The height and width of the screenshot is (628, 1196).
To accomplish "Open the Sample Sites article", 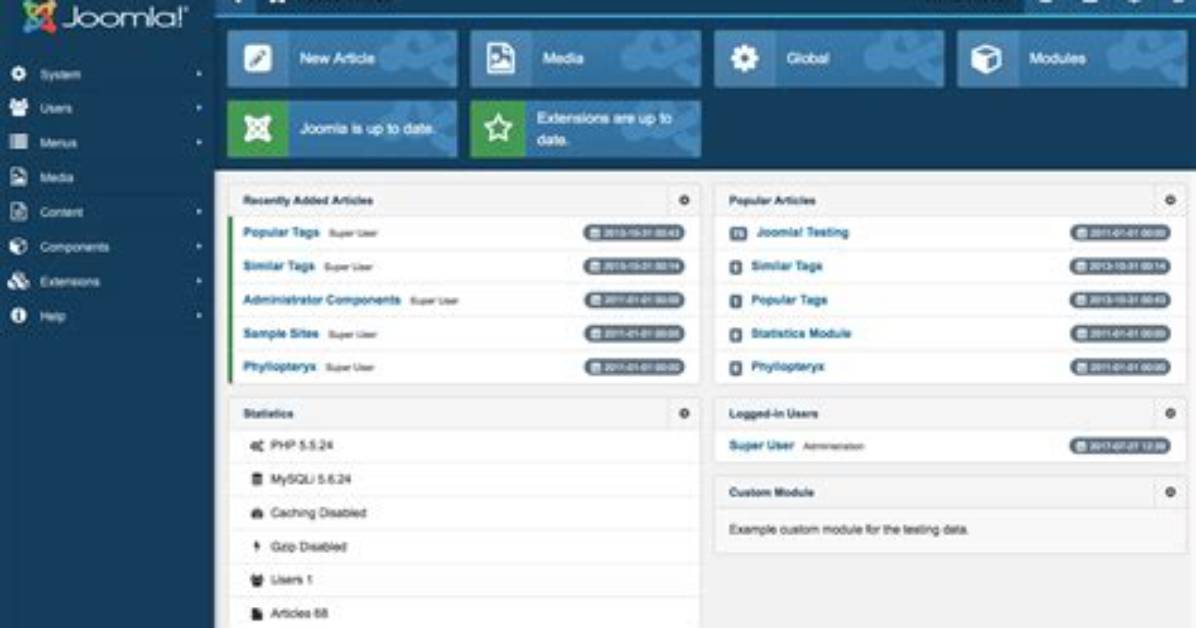I will [x=281, y=333].
